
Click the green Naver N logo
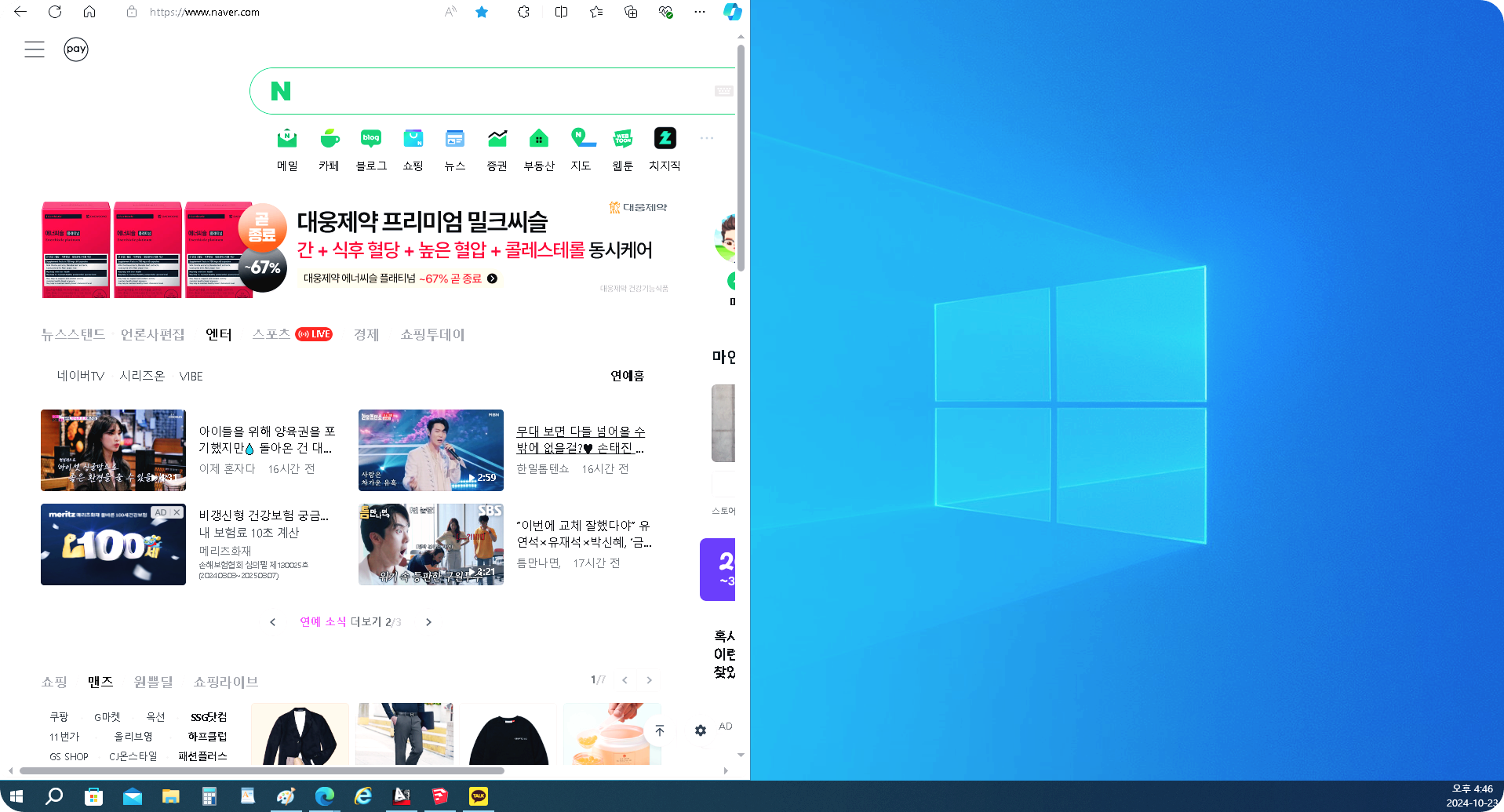[x=281, y=91]
